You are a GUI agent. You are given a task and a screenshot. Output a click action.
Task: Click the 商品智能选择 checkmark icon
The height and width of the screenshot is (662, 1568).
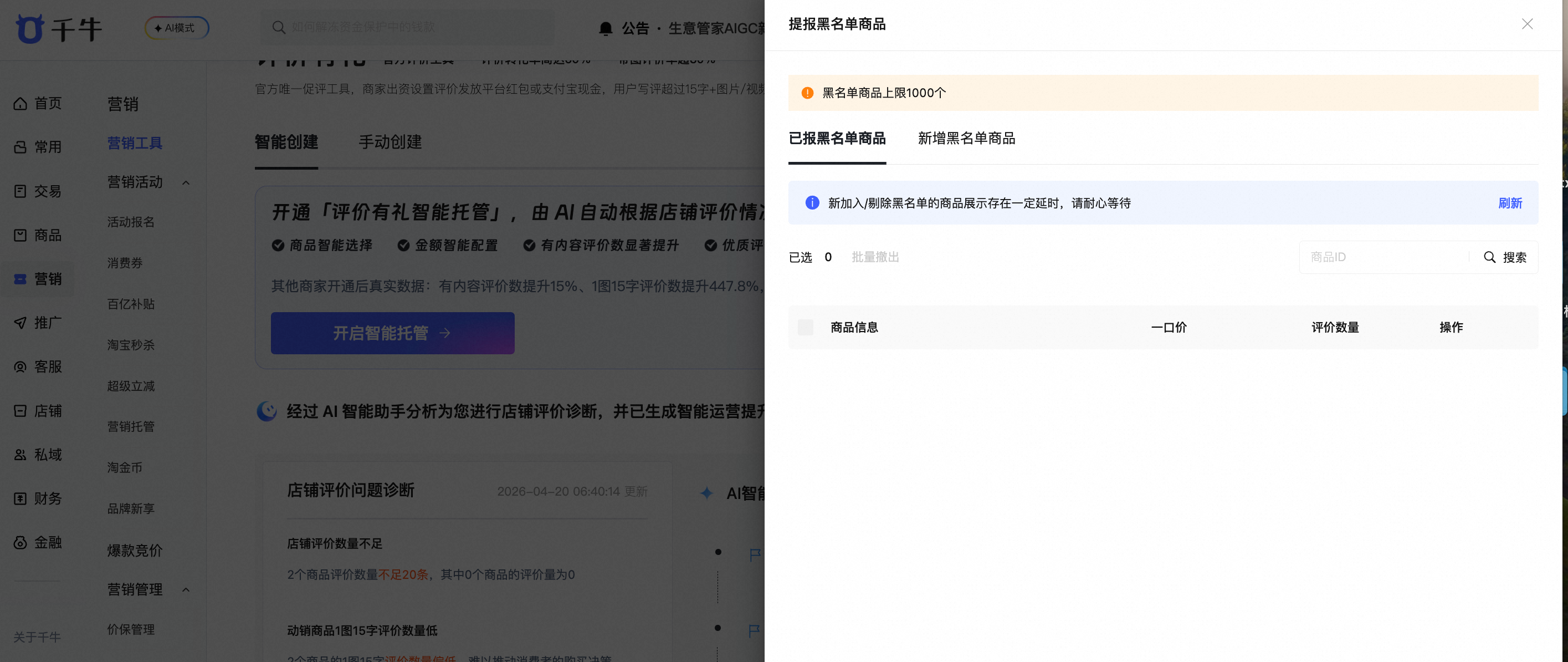[278, 246]
